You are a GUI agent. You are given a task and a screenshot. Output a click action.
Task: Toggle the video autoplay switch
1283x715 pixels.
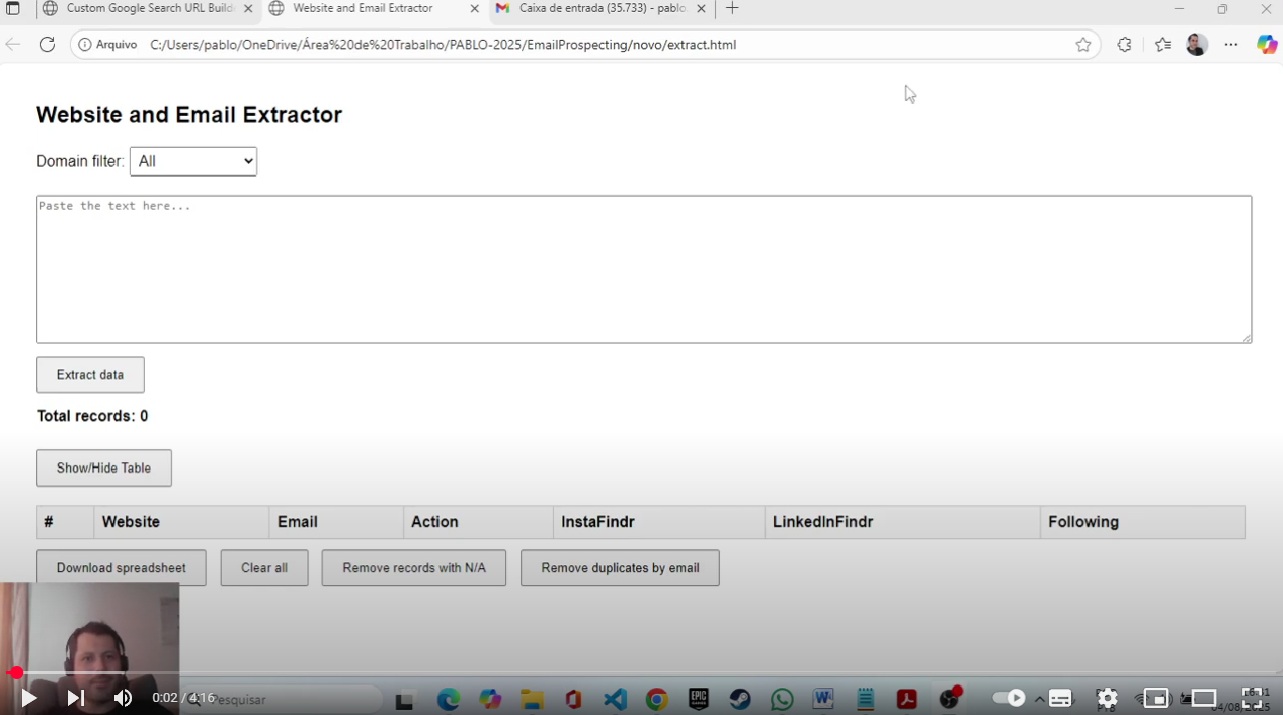(1009, 698)
